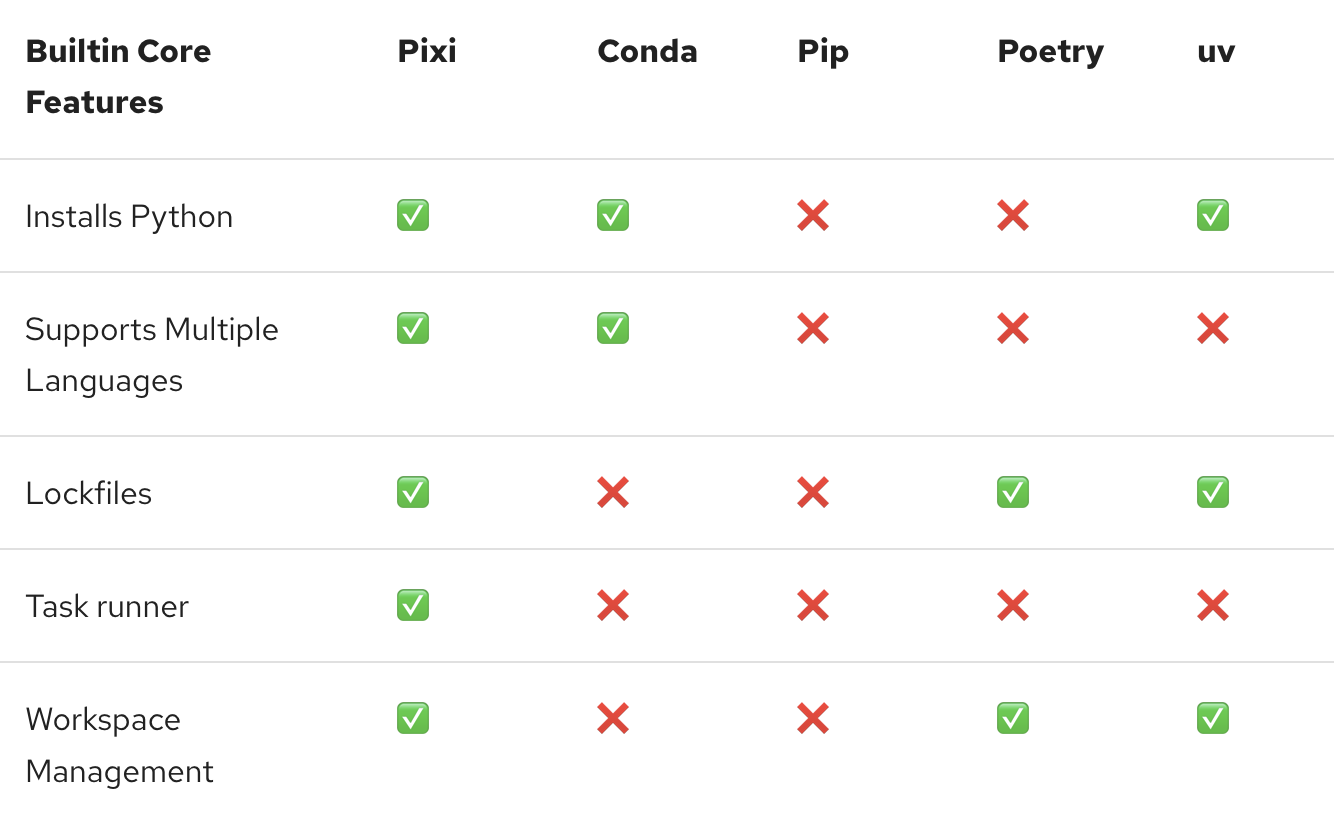The image size is (1334, 826).
Task: Click the Pixi column header
Action: [x=427, y=51]
